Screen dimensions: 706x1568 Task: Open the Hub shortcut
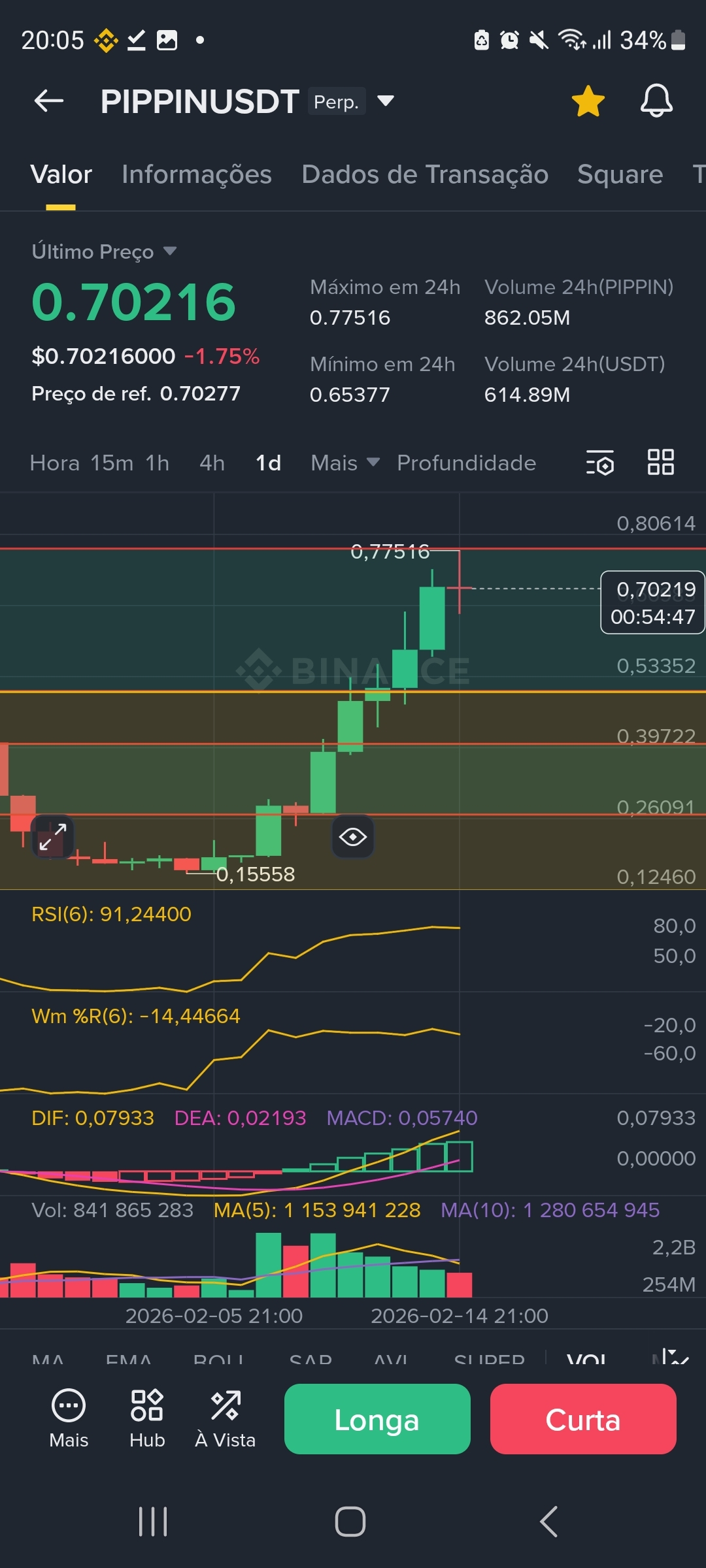tap(147, 1418)
